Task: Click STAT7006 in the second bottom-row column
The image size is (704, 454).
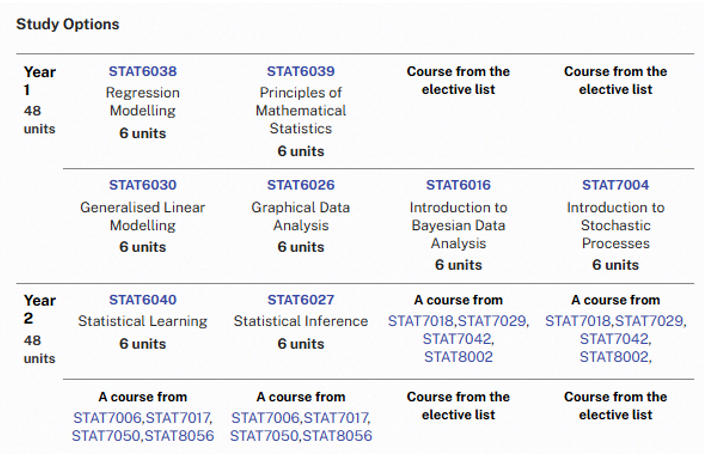Action: pos(265,418)
